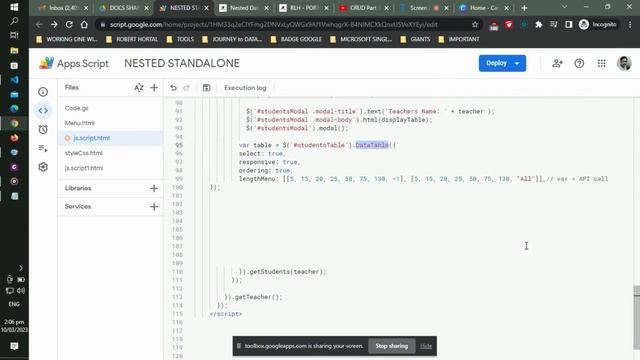Open Windows taskbar search icon

pos(14,21)
